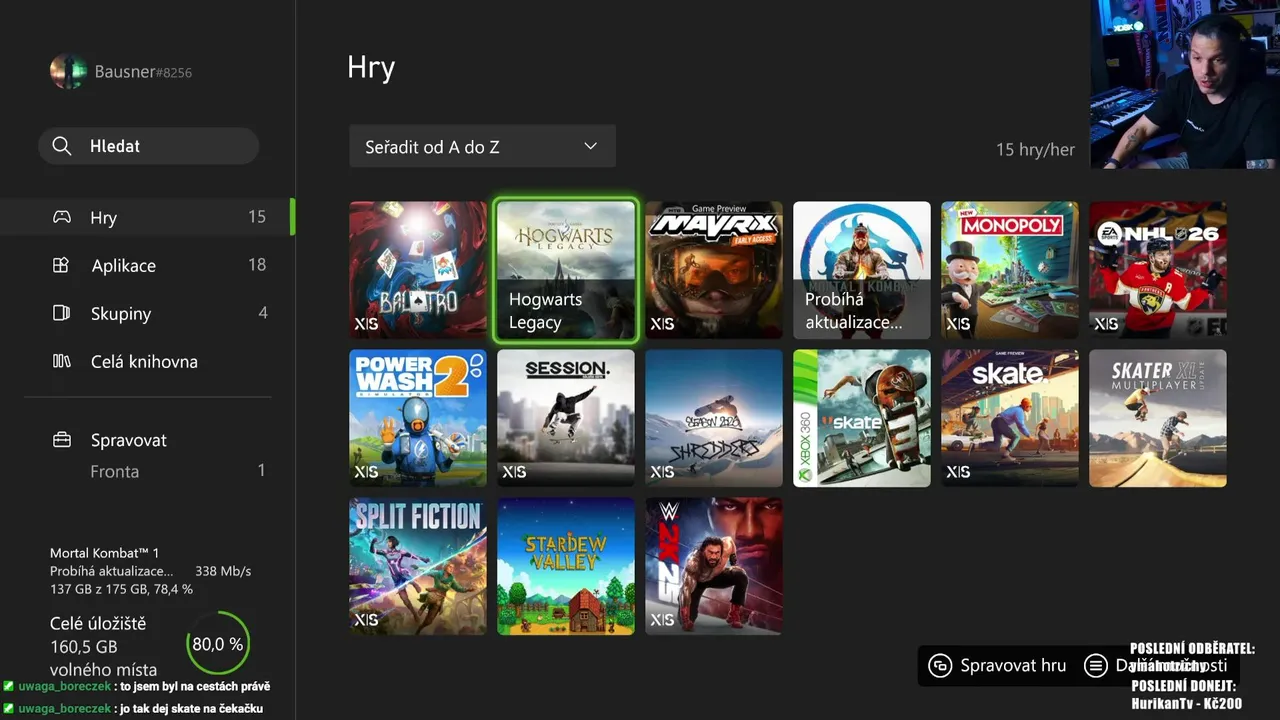Click the Hry page heading
Screen dimensions: 1280x720
point(371,68)
